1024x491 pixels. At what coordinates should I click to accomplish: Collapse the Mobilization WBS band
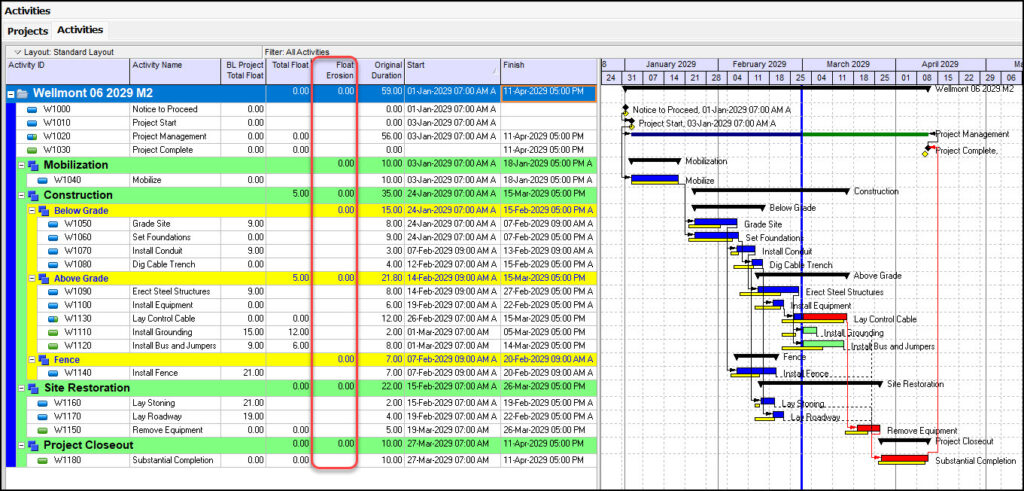[x=21, y=165]
